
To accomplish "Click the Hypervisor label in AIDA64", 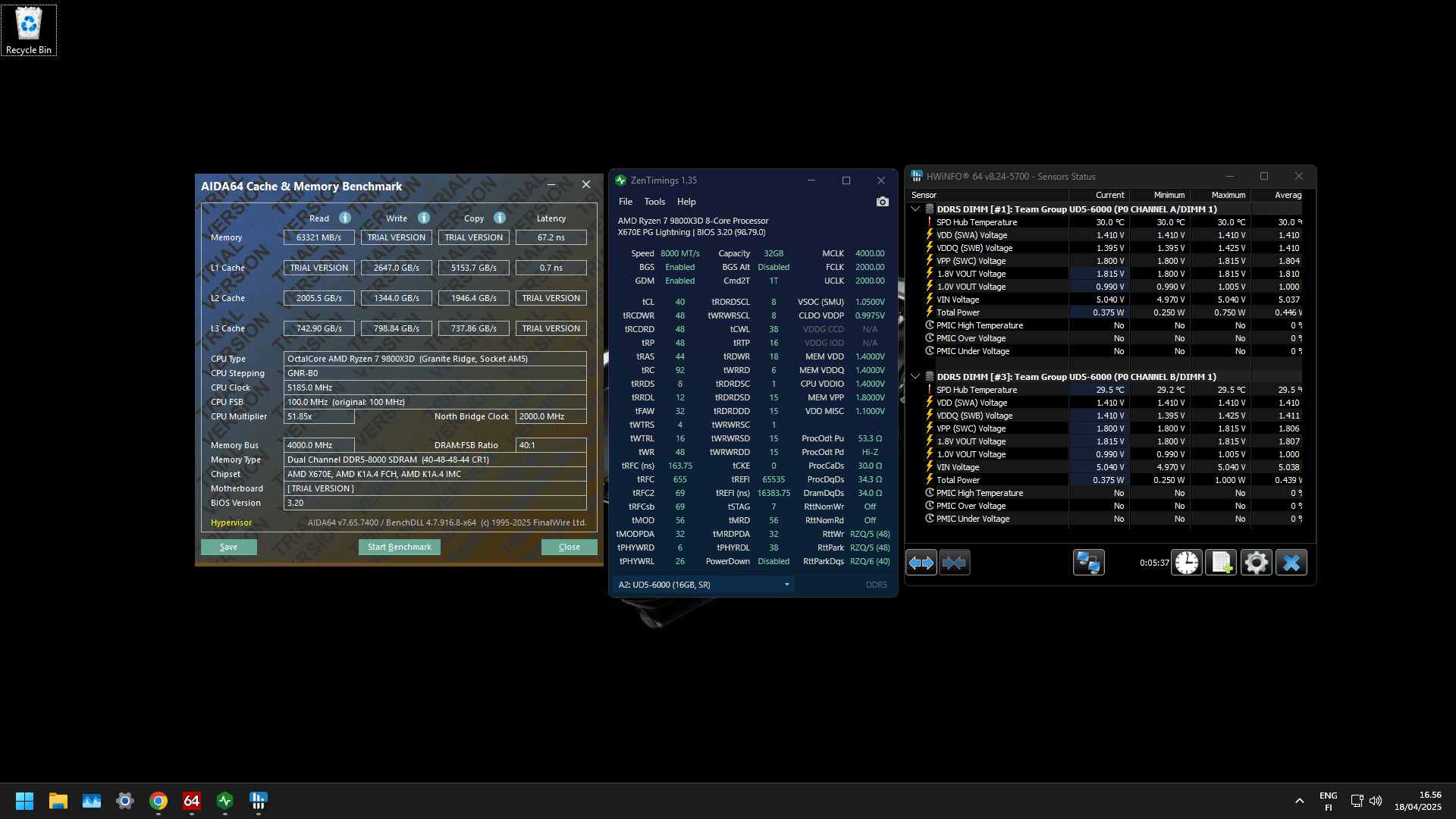I will pyautogui.click(x=231, y=522).
